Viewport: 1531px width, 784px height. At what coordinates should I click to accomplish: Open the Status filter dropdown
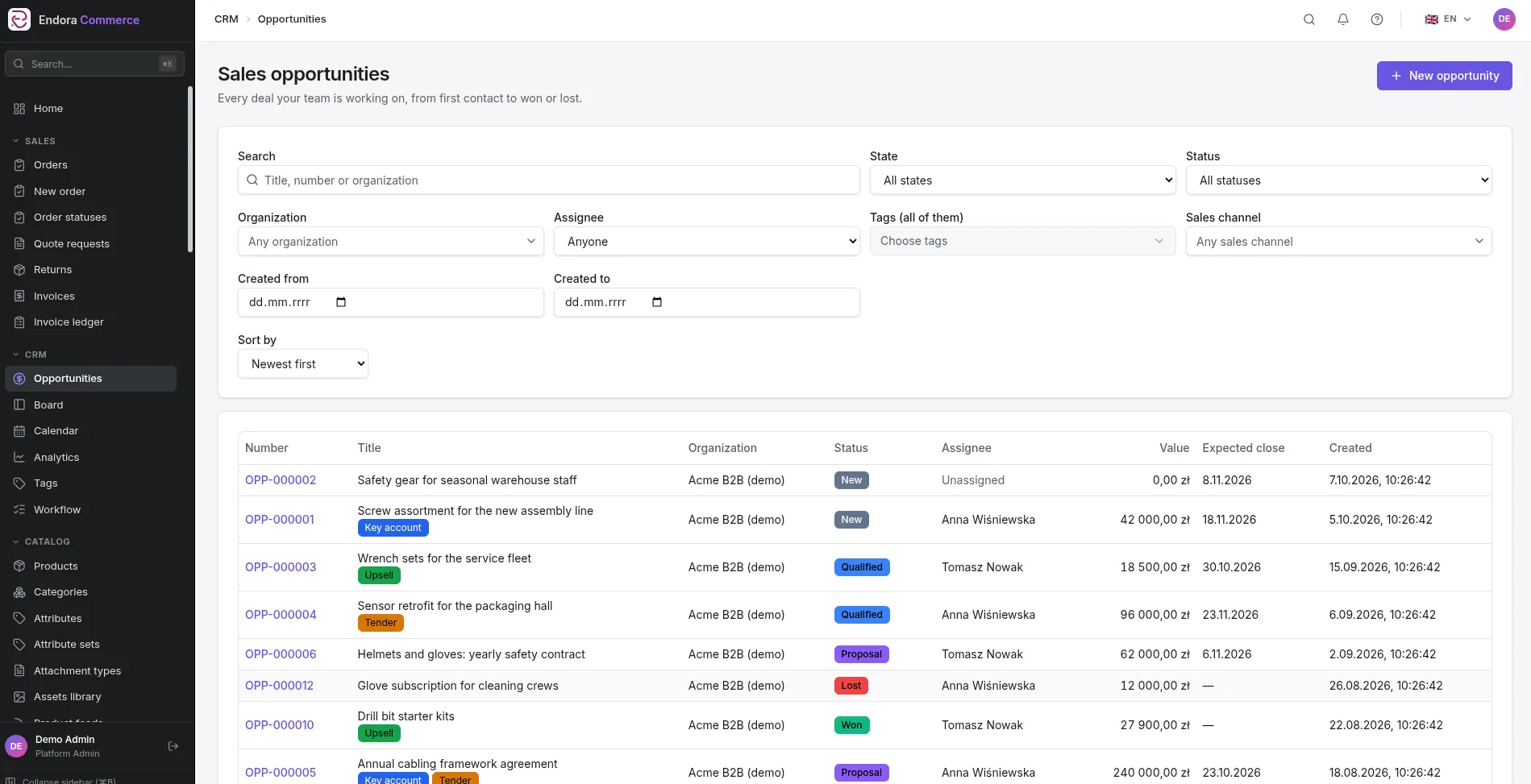[1338, 180]
